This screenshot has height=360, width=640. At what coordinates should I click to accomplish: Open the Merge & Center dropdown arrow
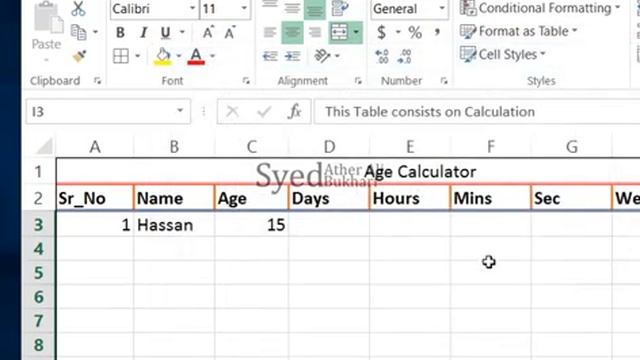[356, 32]
